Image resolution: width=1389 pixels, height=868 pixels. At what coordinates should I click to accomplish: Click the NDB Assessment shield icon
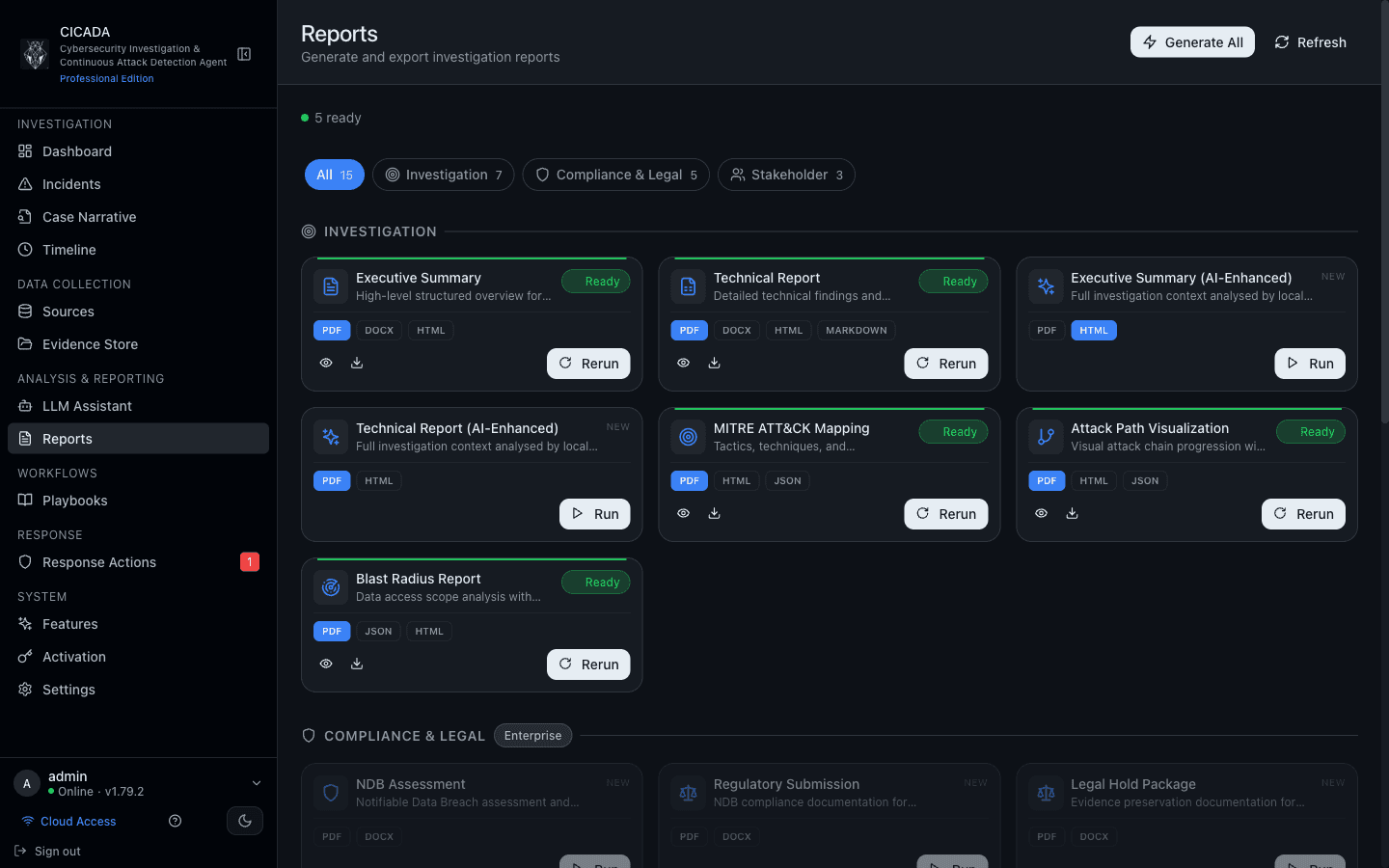[331, 793]
